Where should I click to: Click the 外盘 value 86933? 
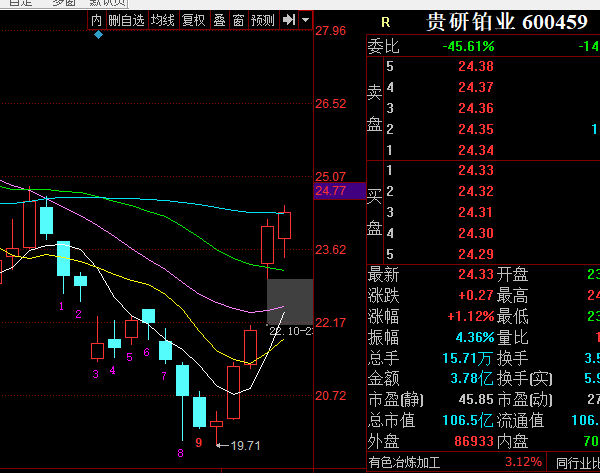point(474,442)
